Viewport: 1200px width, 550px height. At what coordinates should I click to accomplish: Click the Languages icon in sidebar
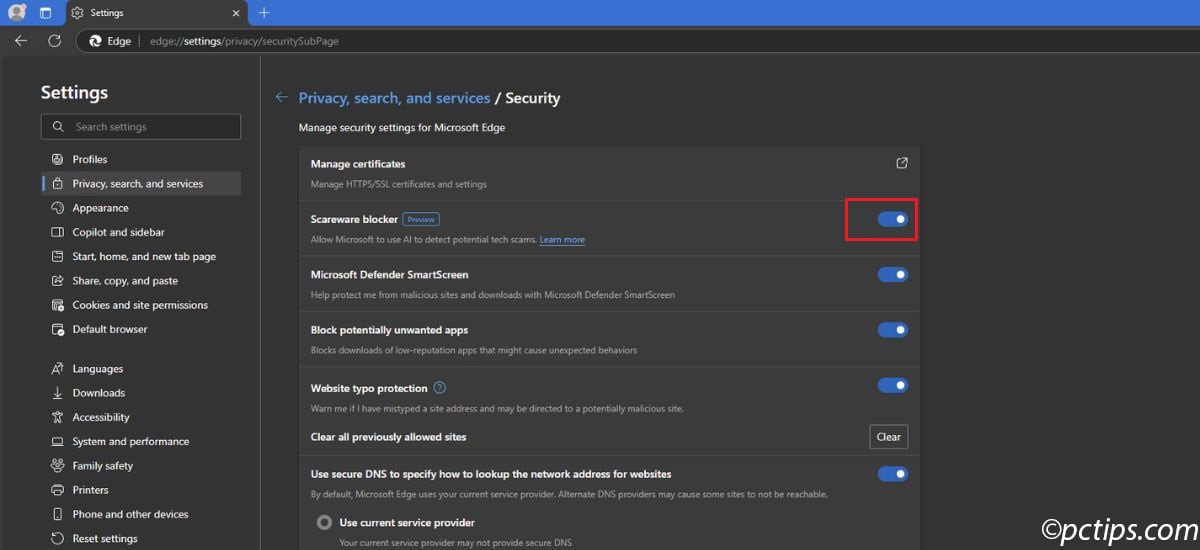tap(57, 369)
